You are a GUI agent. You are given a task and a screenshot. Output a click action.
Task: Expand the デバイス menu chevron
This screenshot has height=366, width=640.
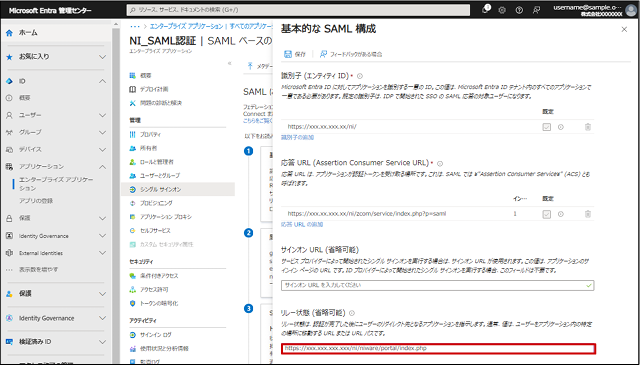pos(102,150)
